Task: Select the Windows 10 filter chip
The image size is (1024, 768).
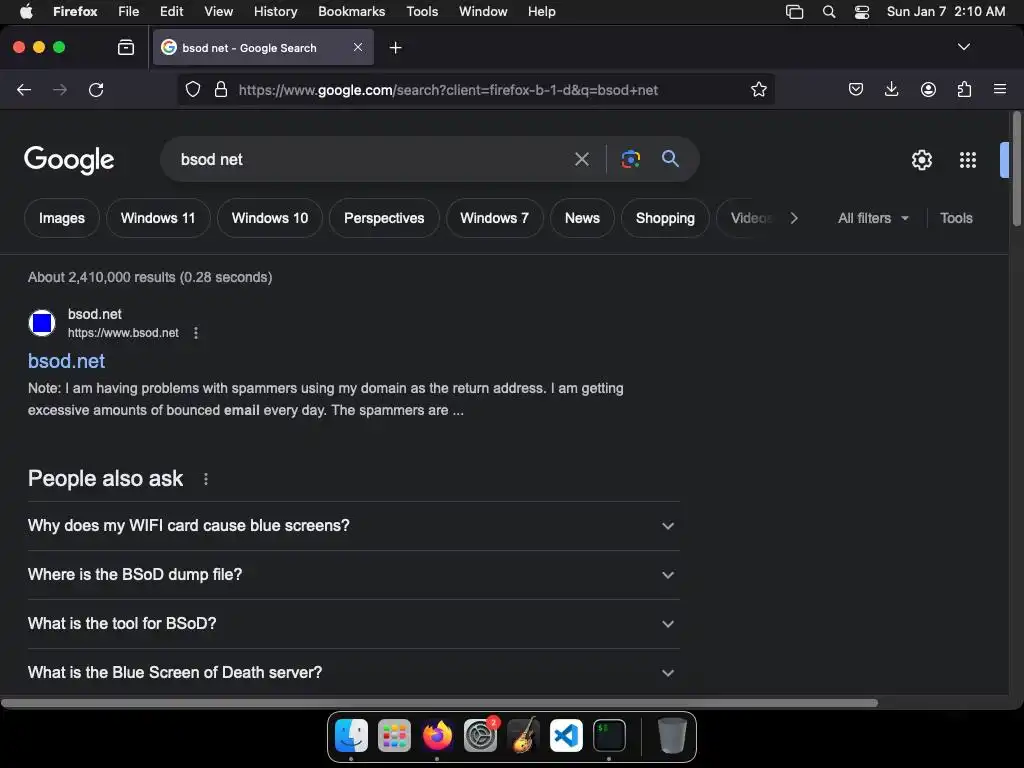Action: (270, 218)
